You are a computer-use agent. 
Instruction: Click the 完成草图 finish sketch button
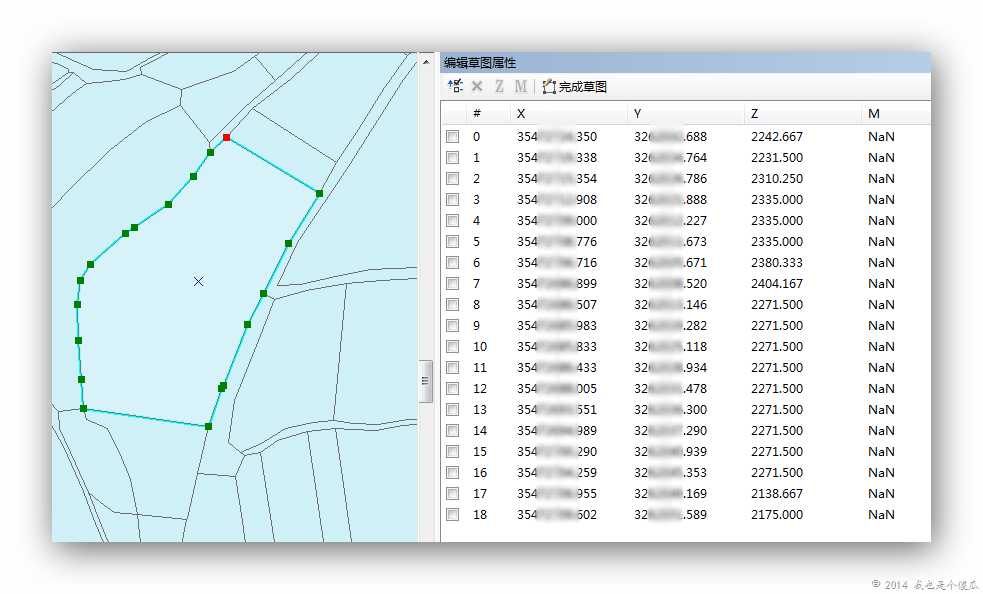pos(575,87)
